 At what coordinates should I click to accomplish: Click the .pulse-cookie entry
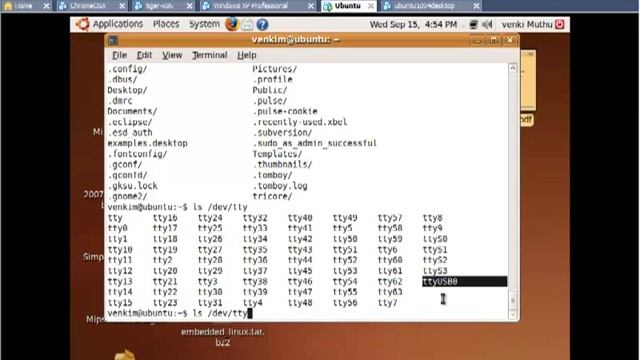[285, 111]
